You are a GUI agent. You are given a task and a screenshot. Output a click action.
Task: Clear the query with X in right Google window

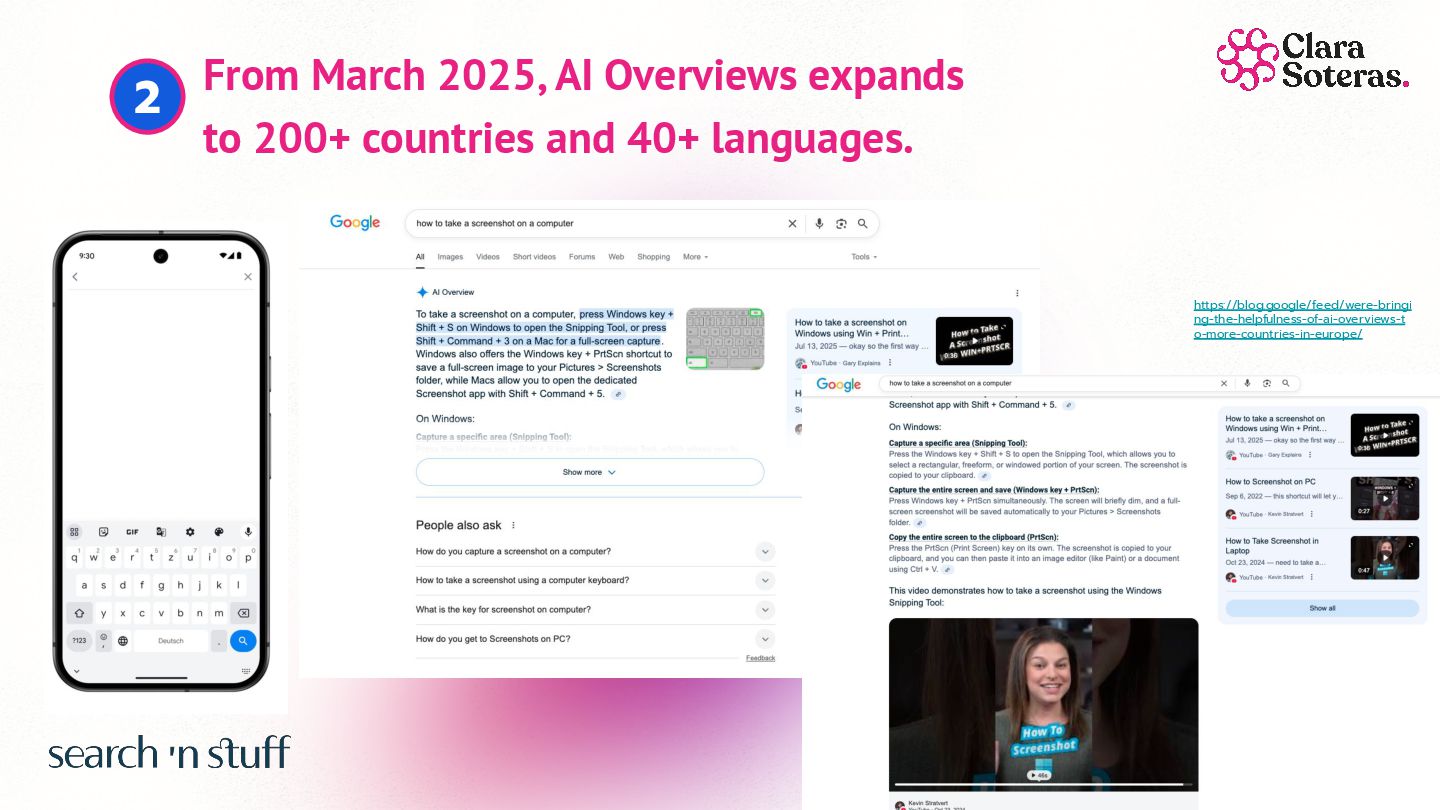(x=1224, y=383)
